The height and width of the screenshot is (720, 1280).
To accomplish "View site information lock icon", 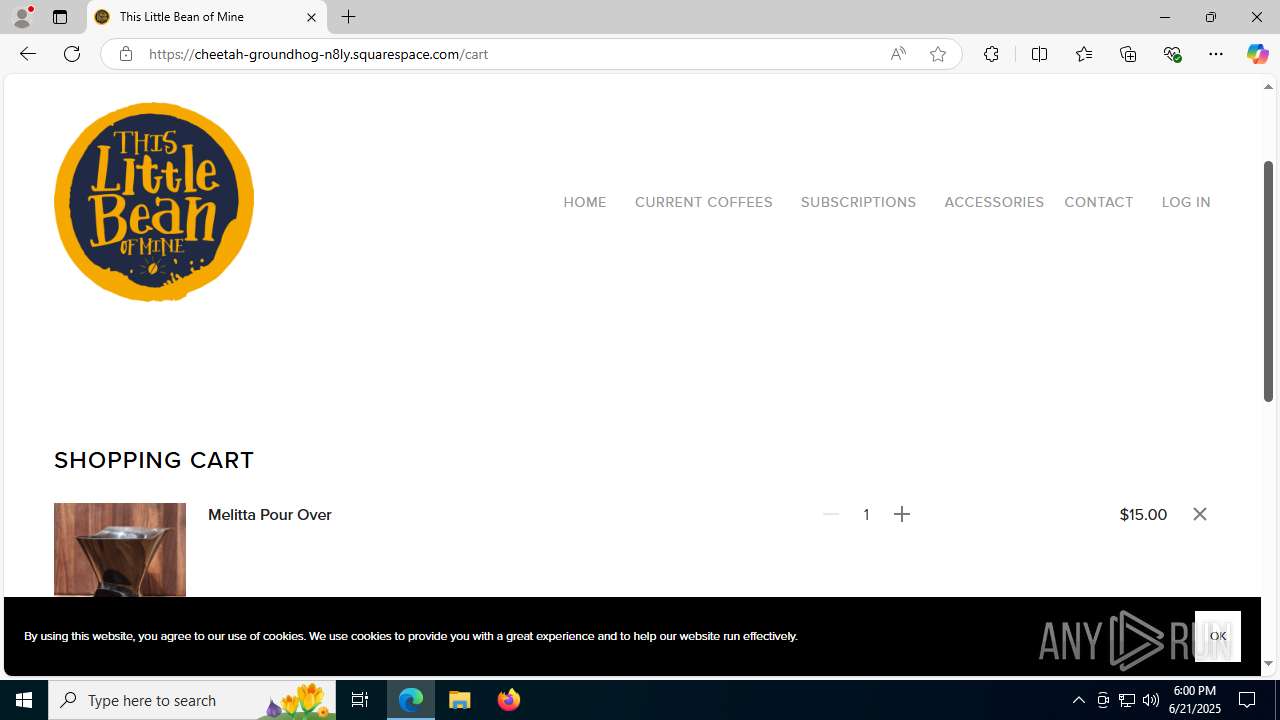I will click(125, 54).
